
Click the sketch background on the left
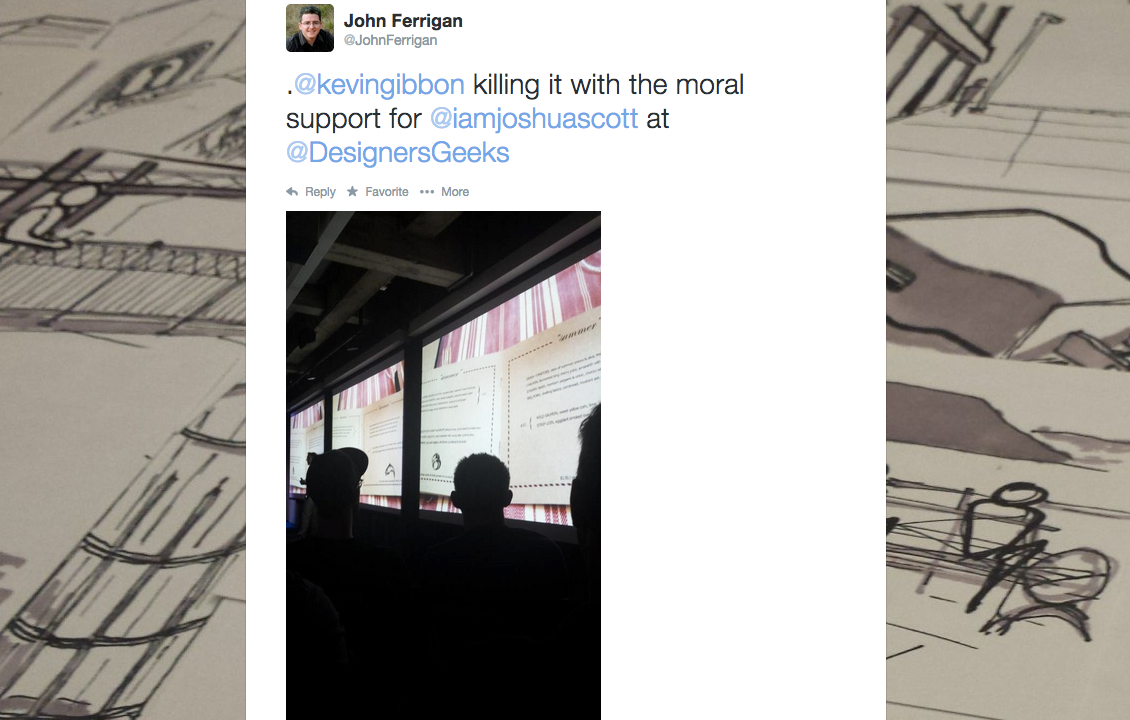(123, 360)
